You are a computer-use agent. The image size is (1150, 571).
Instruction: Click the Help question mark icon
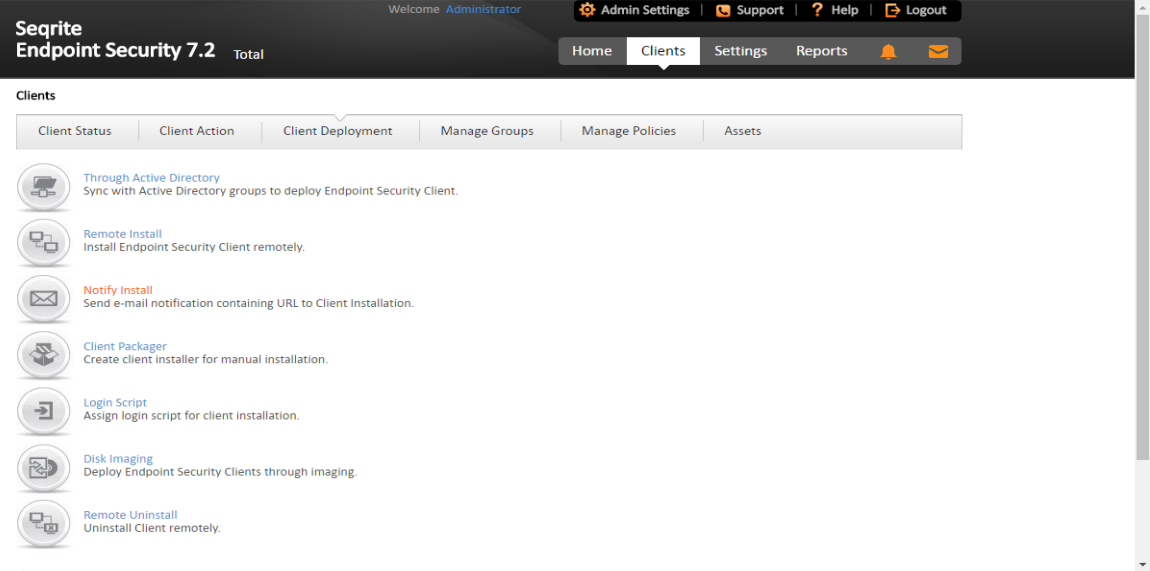816,10
